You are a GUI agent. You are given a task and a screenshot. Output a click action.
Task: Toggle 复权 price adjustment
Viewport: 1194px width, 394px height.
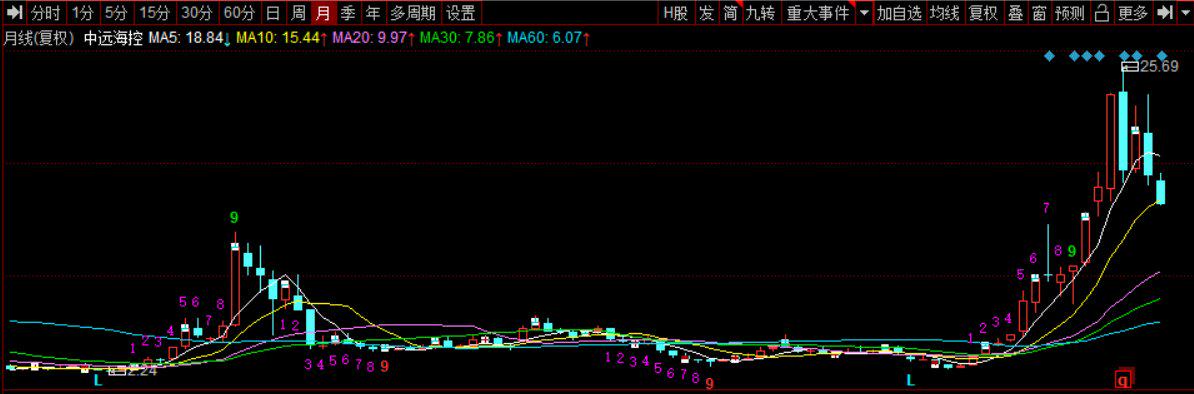click(982, 13)
